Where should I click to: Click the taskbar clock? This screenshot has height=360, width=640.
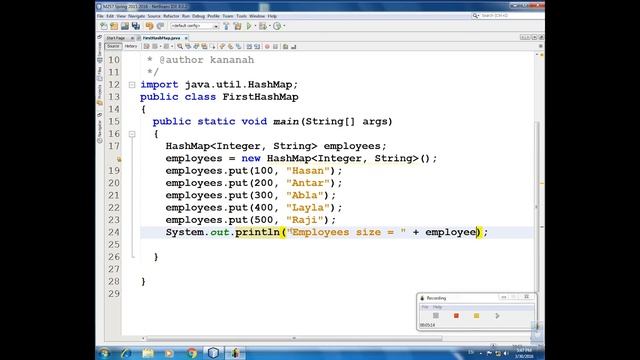[x=524, y=353]
